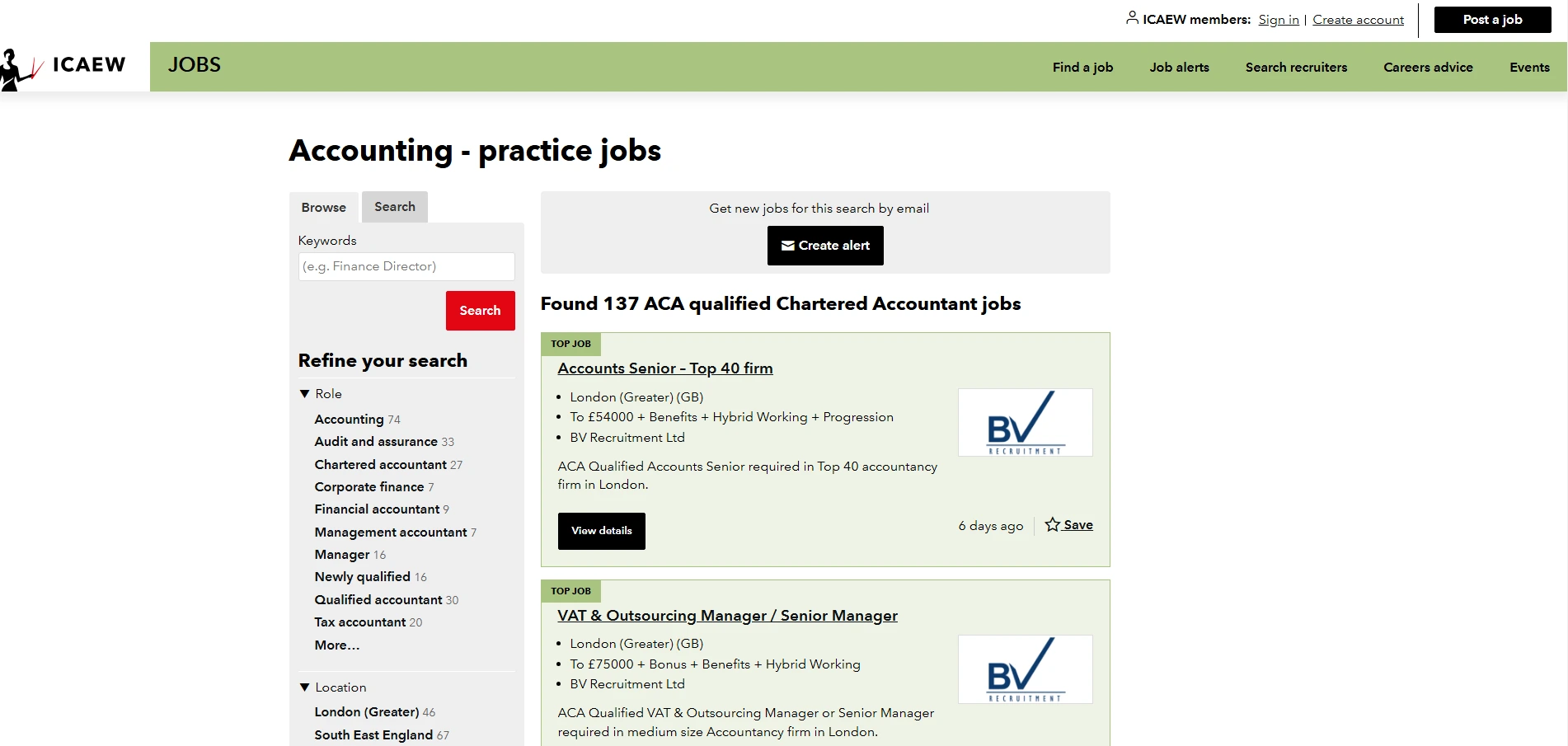Filter by London (Greater) location
Viewport: 1568px width, 746px height.
(366, 711)
